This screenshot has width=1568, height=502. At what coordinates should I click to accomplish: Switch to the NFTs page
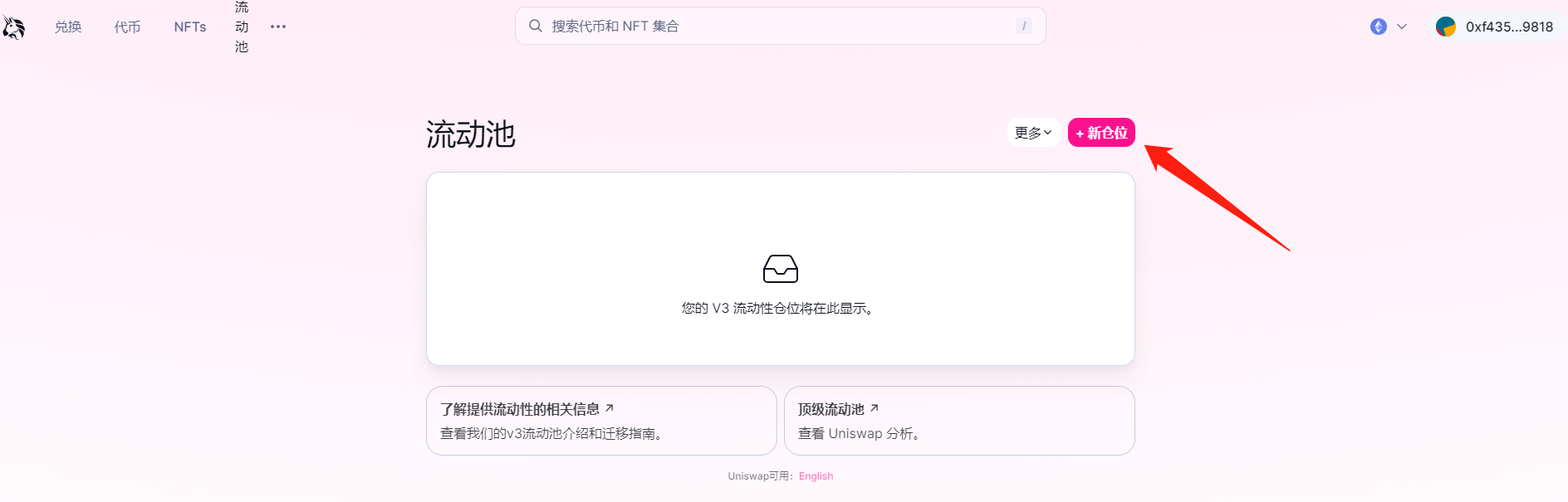pyautogui.click(x=190, y=27)
